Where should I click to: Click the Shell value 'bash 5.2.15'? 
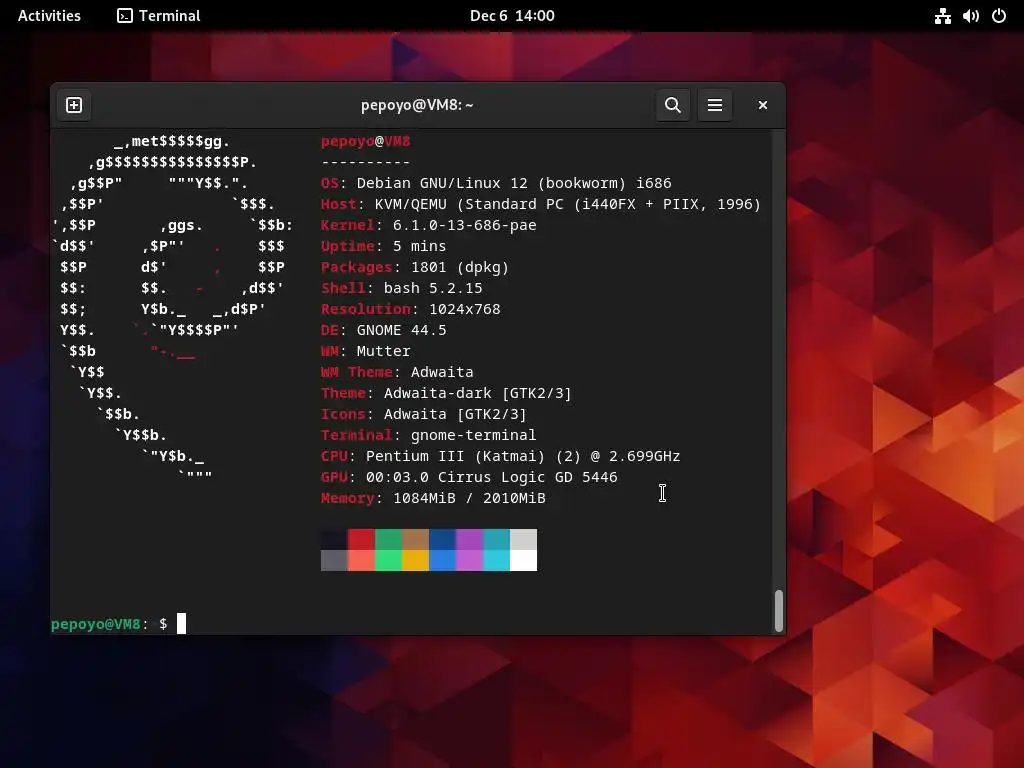point(433,288)
